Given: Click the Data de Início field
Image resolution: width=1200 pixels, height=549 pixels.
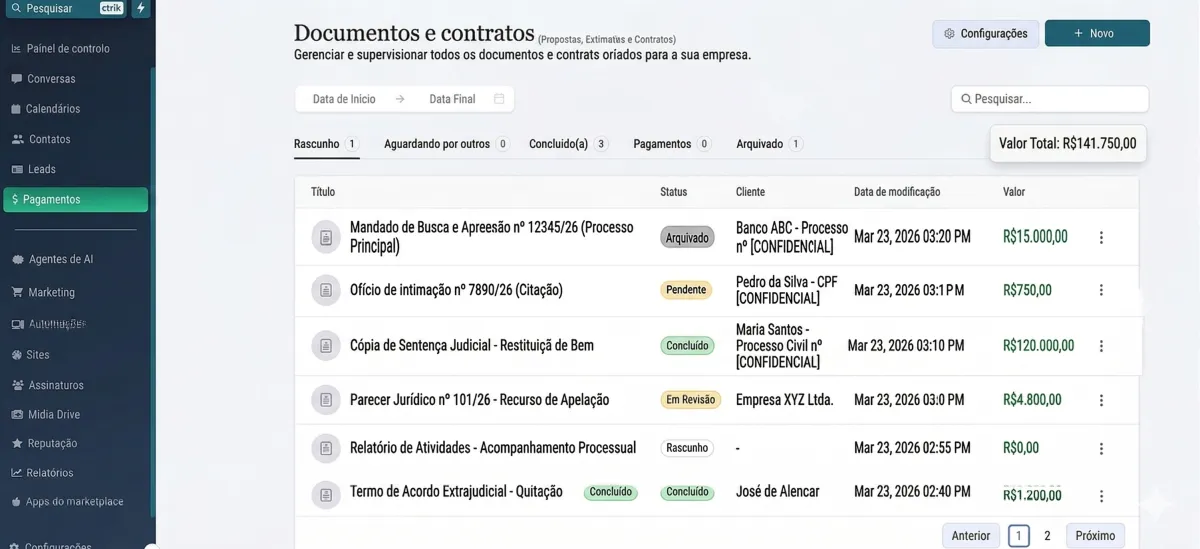Looking at the screenshot, I should [344, 99].
